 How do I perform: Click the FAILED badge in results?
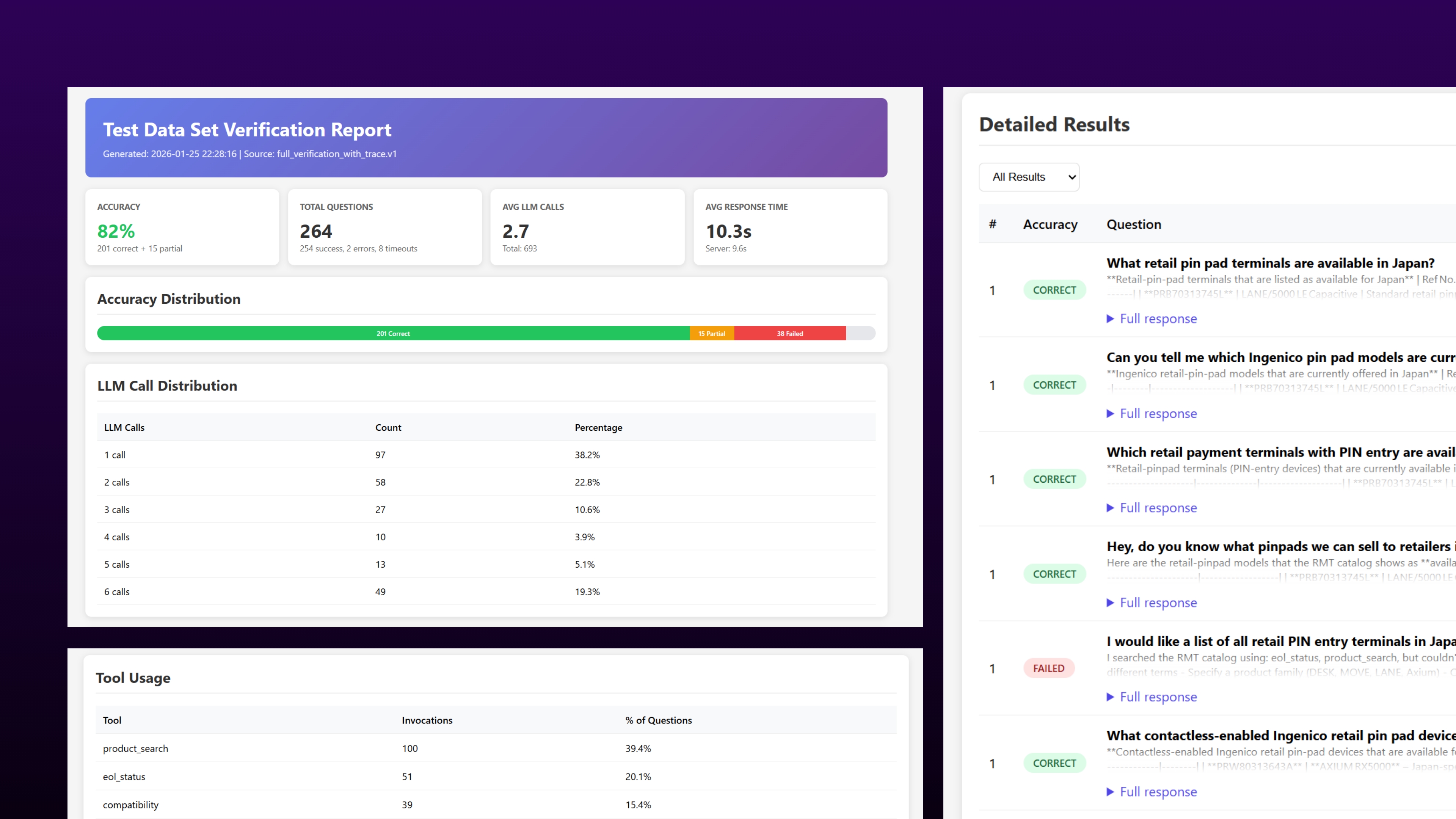coord(1048,668)
